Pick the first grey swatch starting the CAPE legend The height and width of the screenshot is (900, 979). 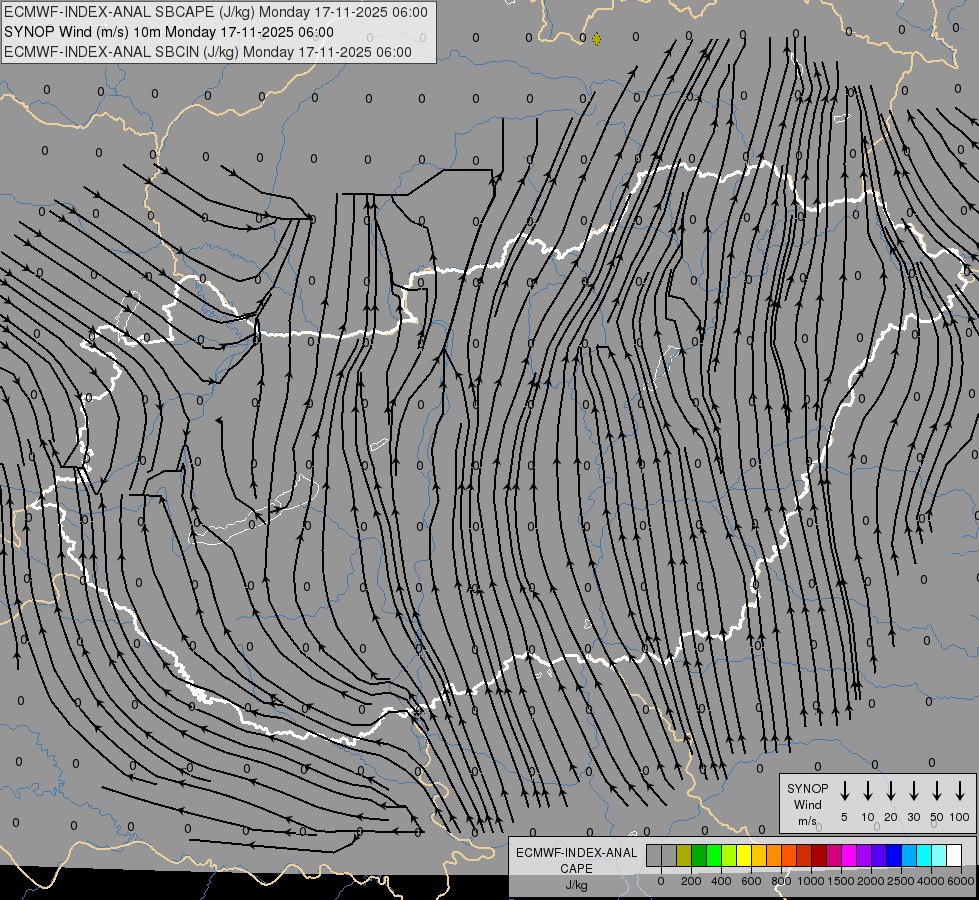click(654, 855)
